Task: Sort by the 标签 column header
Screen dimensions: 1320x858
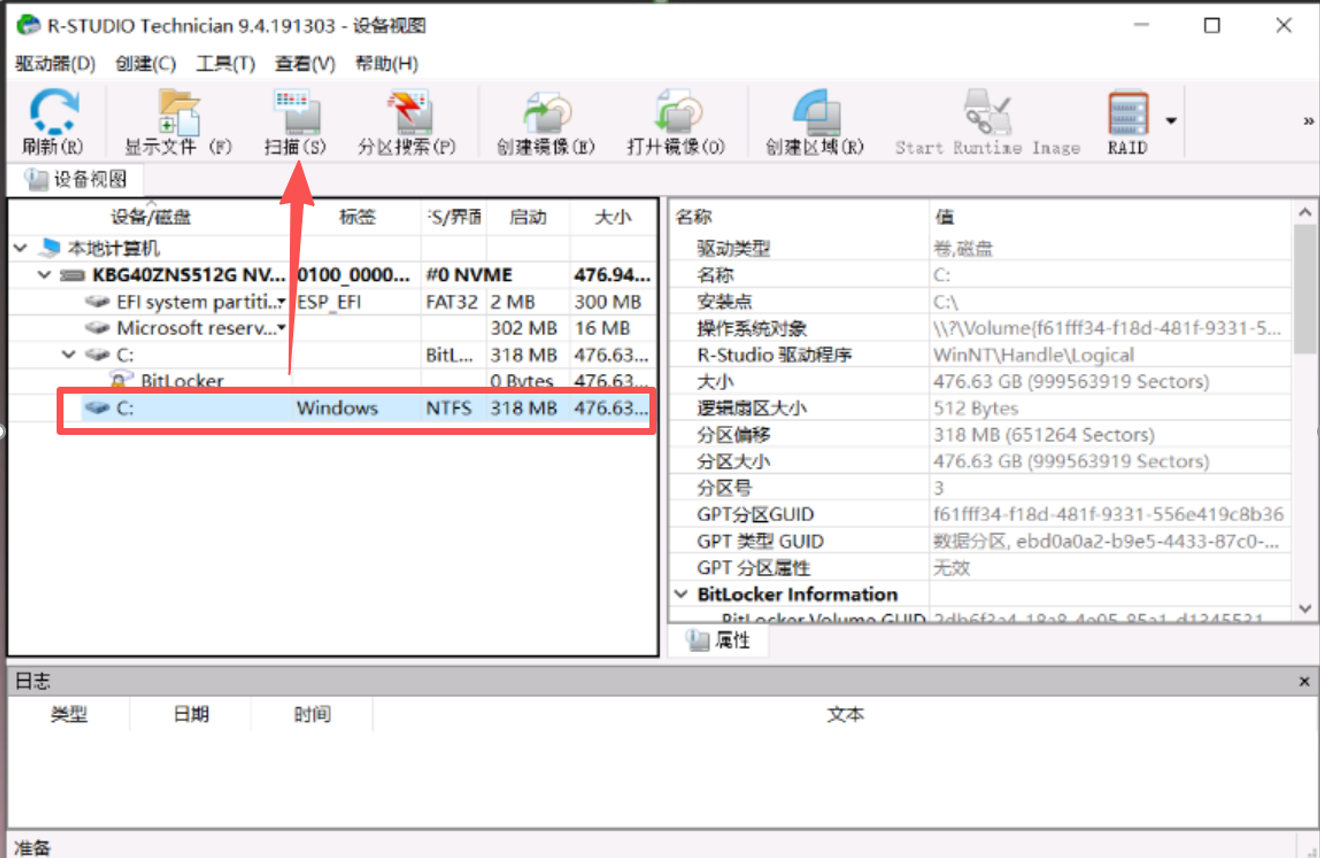Action: click(x=357, y=217)
